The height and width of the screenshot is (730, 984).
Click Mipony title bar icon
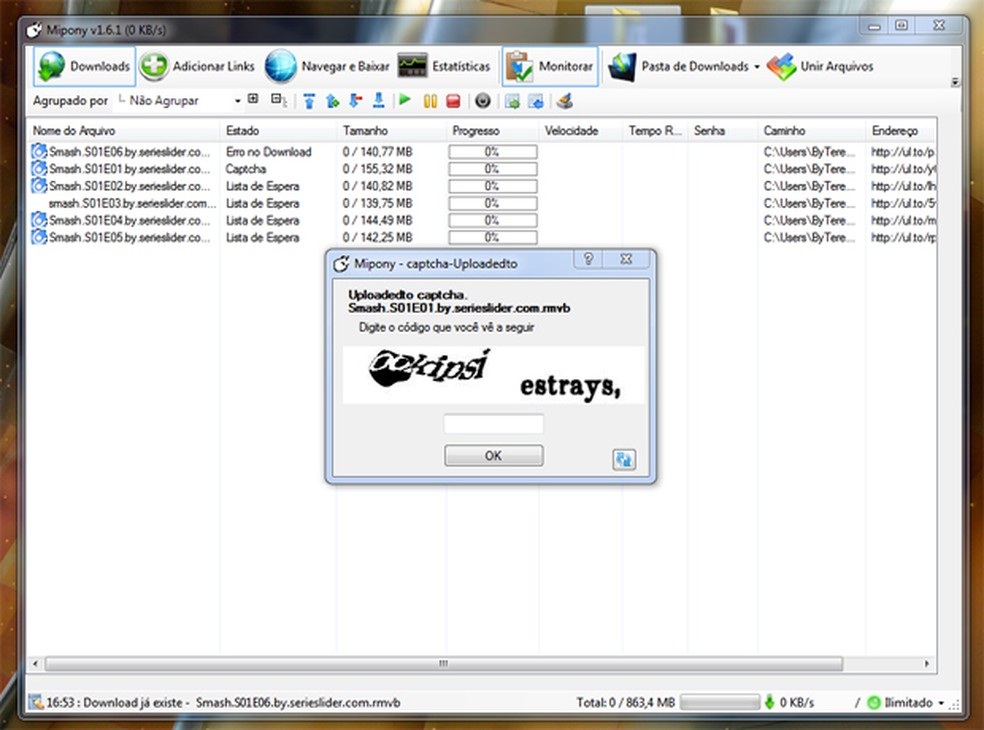click(34, 30)
